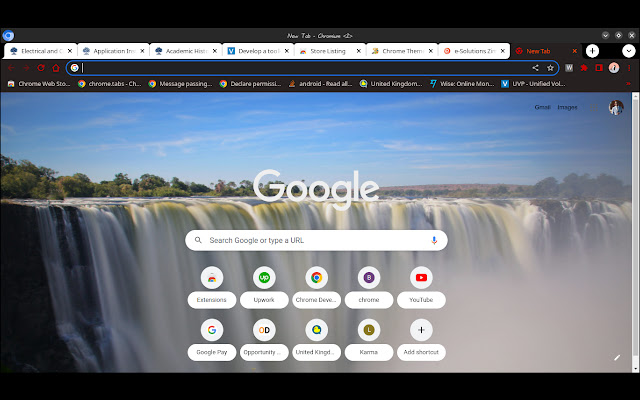Switch to the Chrome Theme tab
This screenshot has width=640, height=400.
(402, 51)
